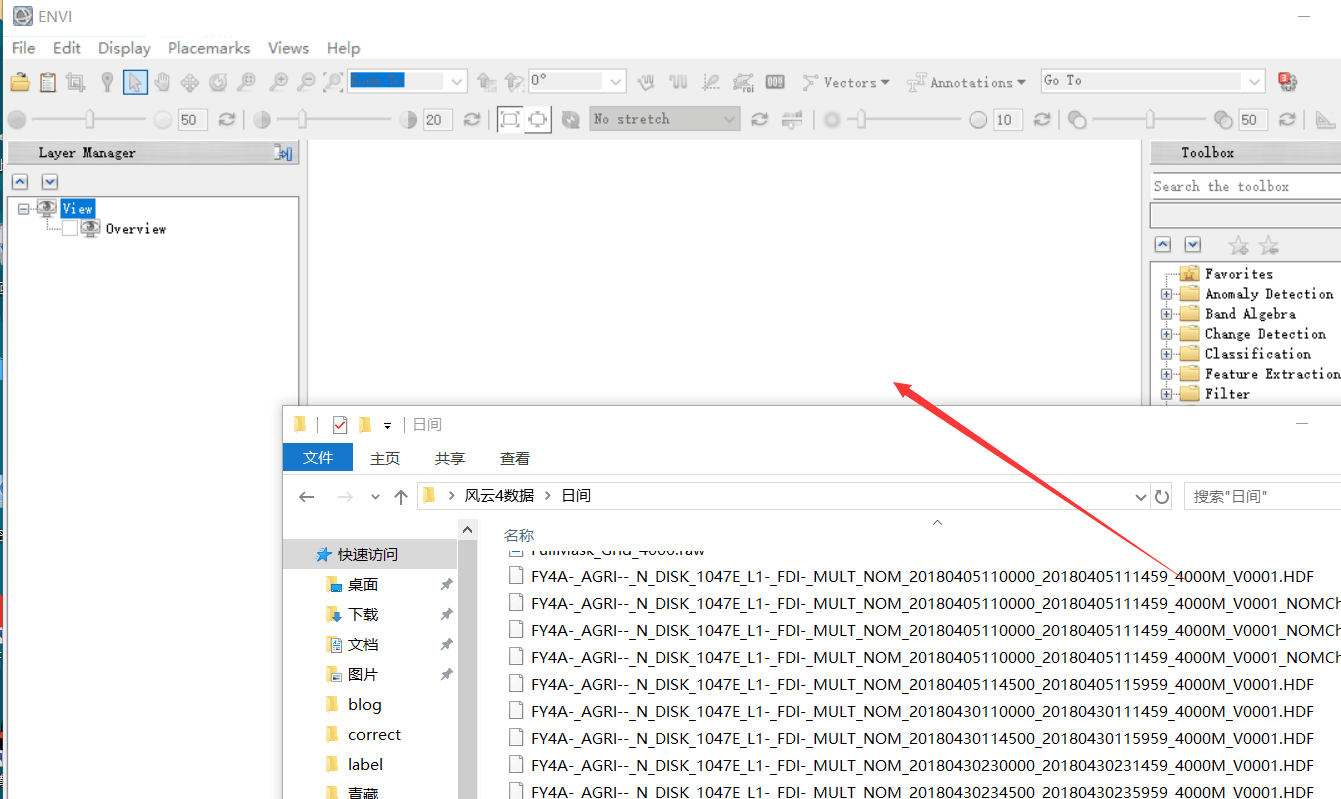Click the fixed Zoom Out icon
This screenshot has height=799, width=1341.
pos(307,82)
